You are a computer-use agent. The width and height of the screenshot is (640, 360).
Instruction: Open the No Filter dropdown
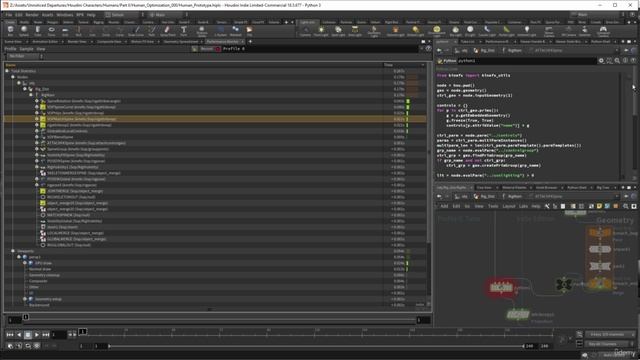click(x=24, y=56)
